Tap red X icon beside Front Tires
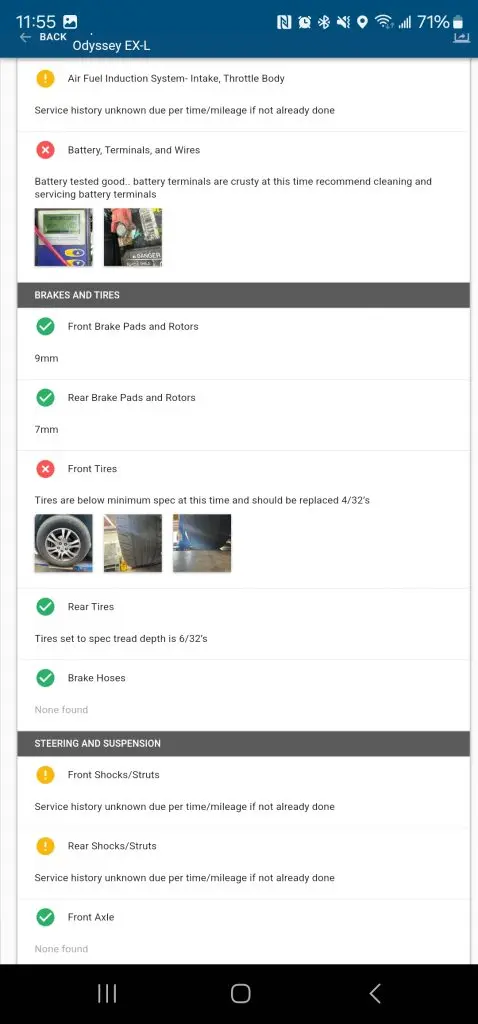Viewport: 478px width, 1024px height. pos(45,469)
